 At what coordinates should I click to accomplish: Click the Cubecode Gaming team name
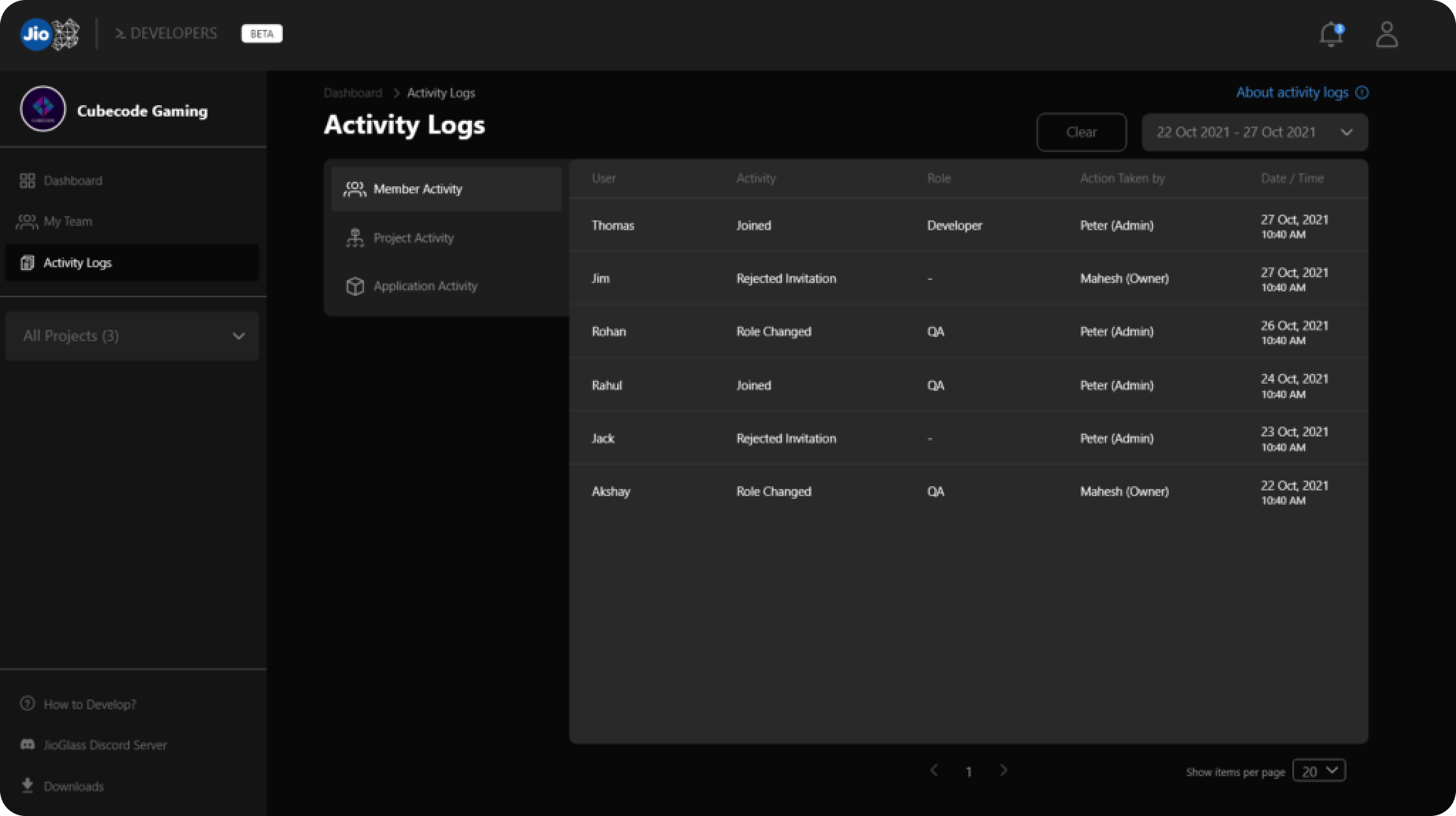[x=142, y=111]
